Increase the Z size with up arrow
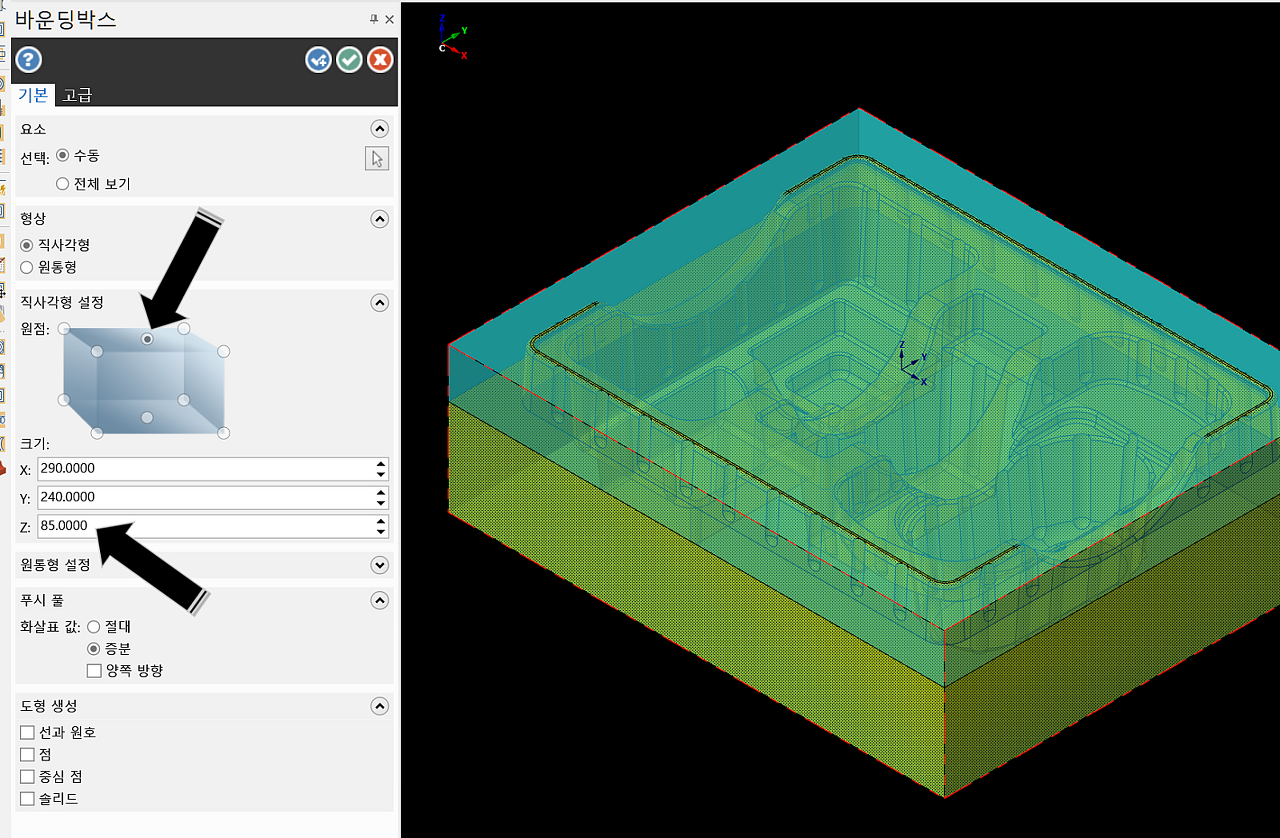Viewport: 1280px width, 838px height. pos(381,521)
